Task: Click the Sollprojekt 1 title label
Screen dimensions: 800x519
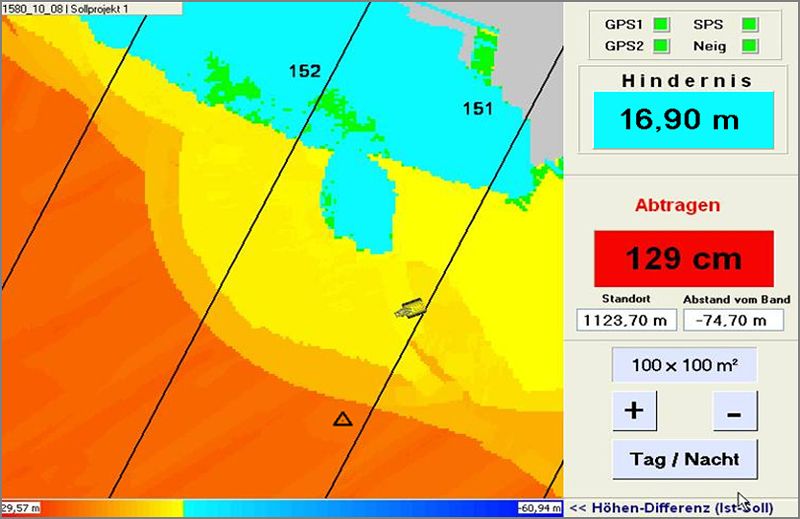Action: (100, 8)
